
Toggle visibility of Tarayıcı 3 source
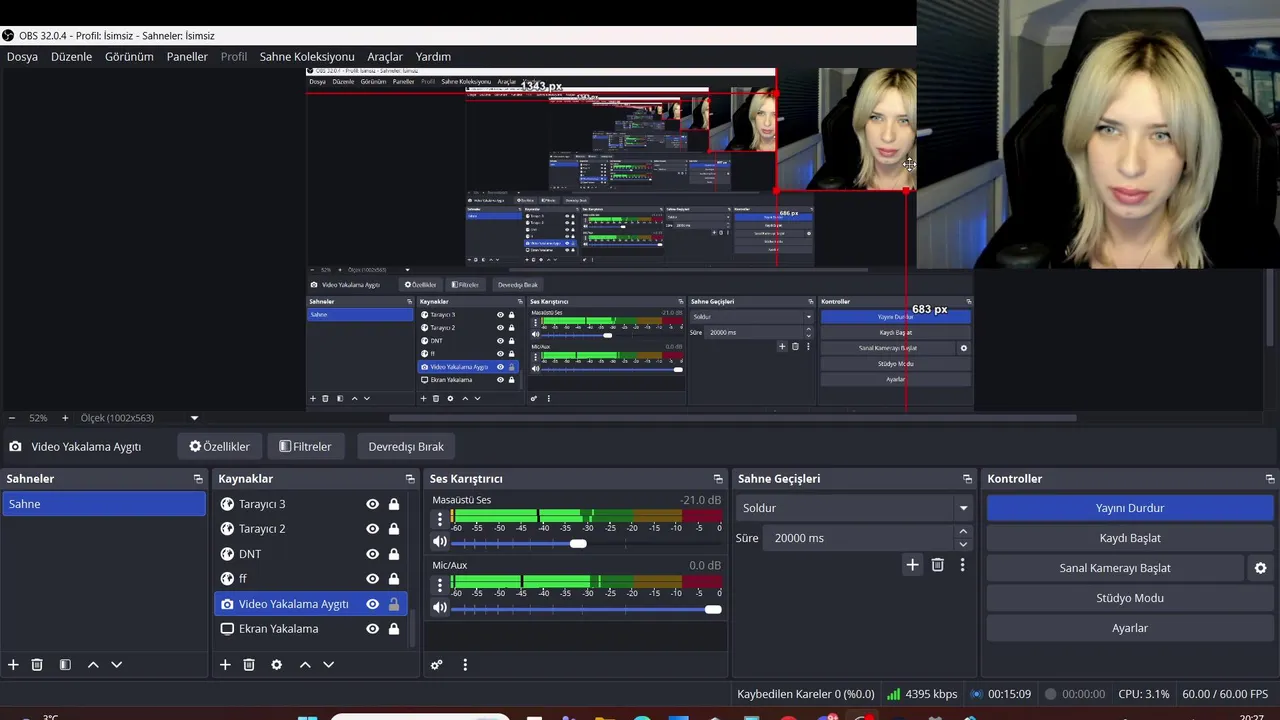[372, 504]
